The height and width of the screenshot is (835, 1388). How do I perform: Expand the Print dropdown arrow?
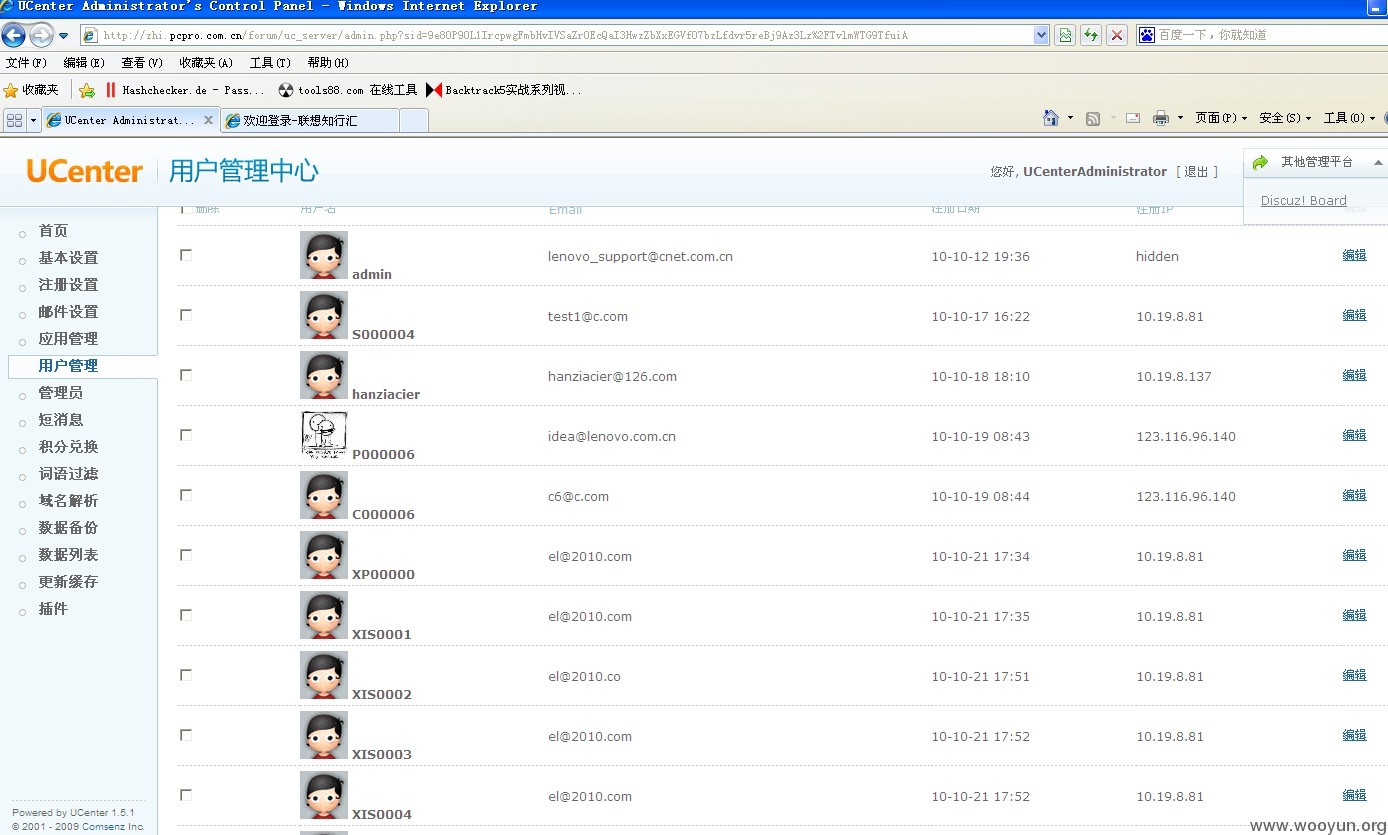click(x=1180, y=118)
